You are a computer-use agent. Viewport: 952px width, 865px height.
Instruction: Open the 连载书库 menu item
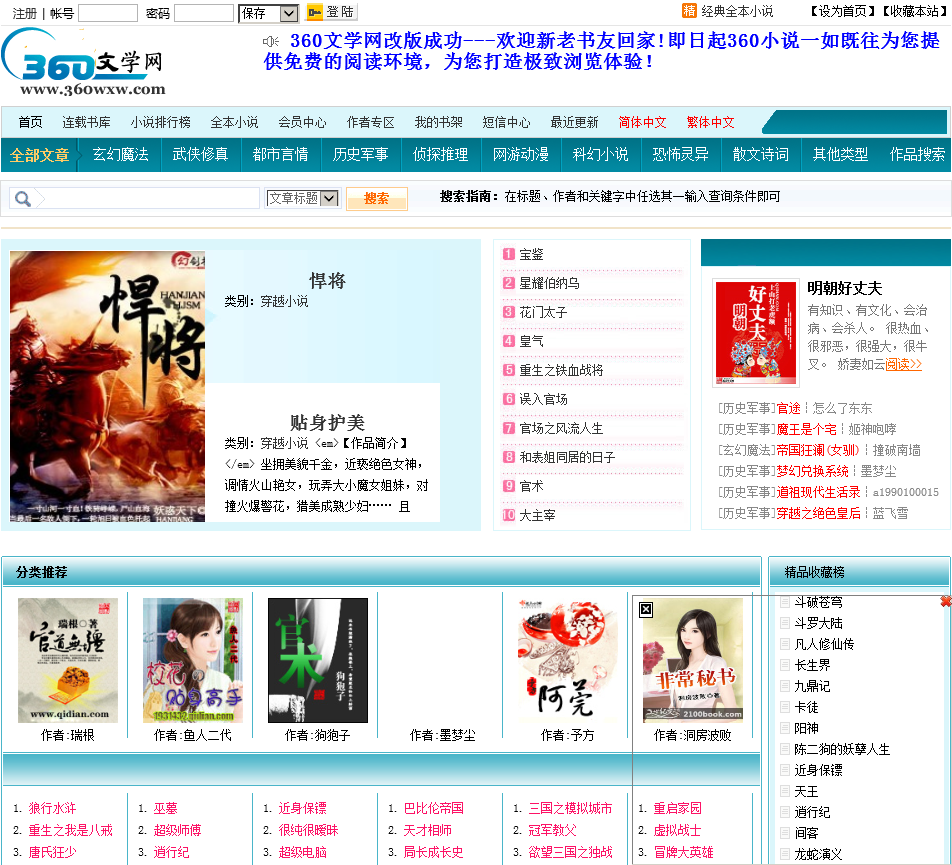[86, 123]
